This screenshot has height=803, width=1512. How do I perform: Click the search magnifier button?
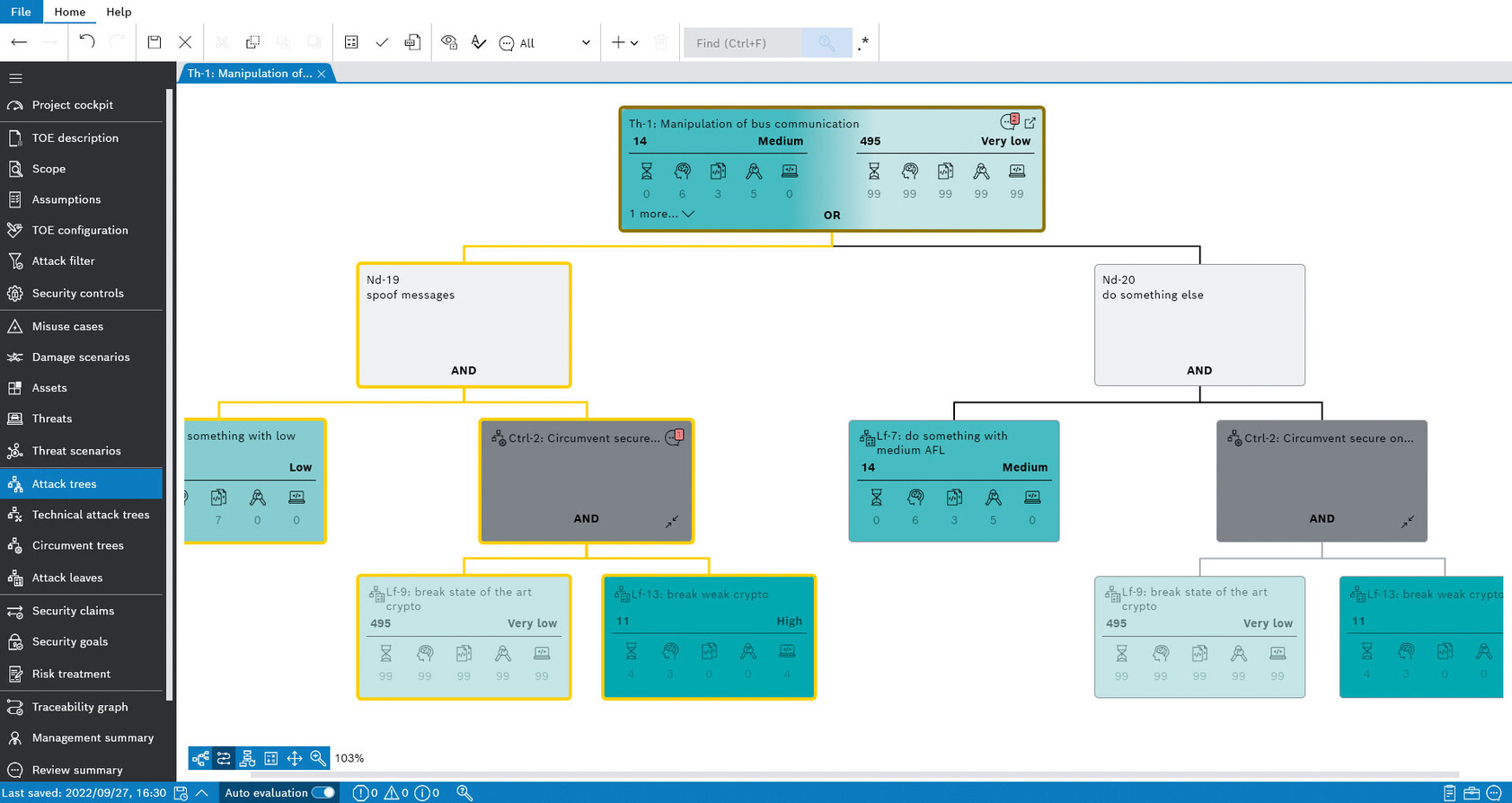[x=827, y=43]
